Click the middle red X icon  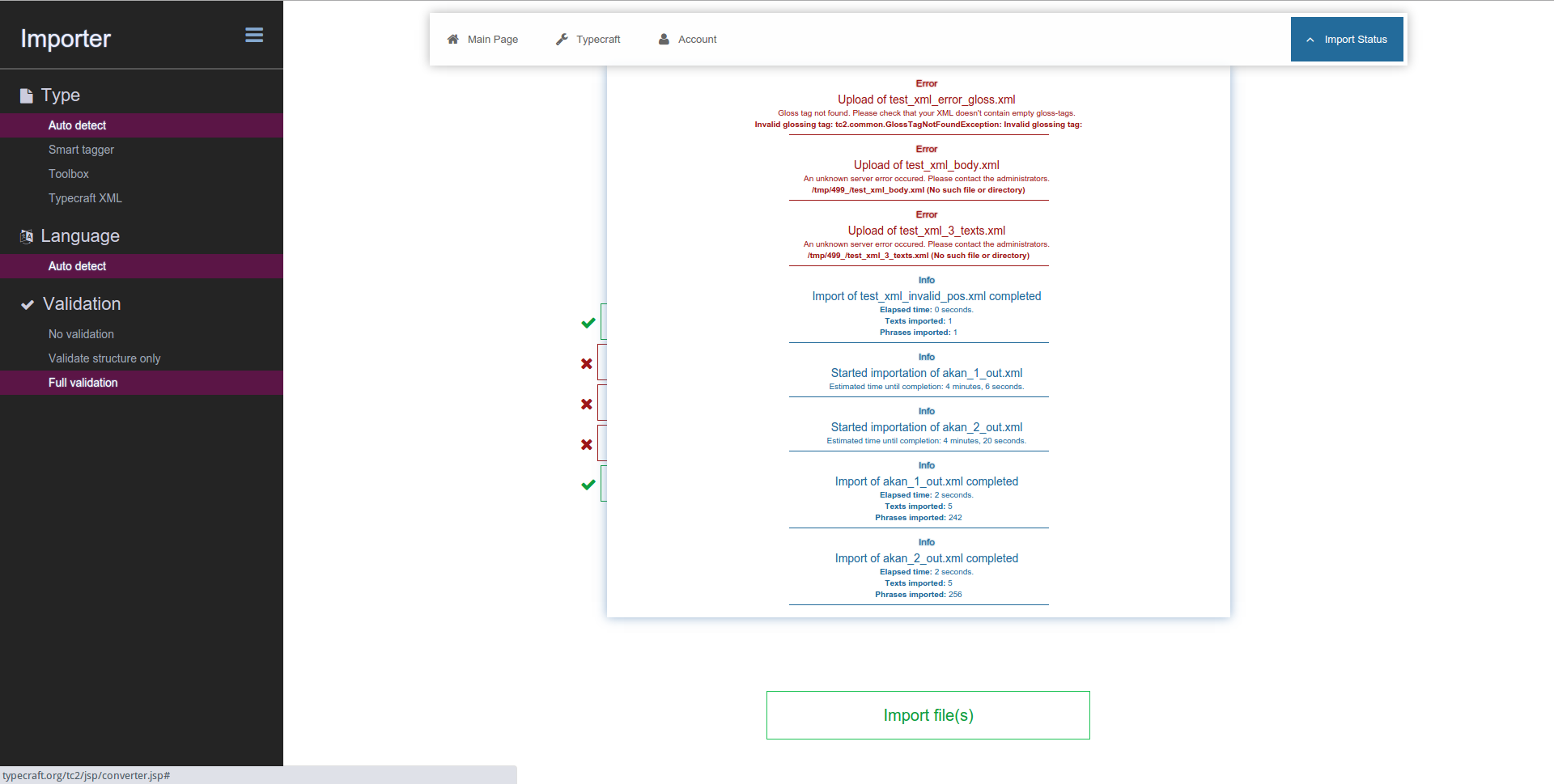[x=587, y=405]
